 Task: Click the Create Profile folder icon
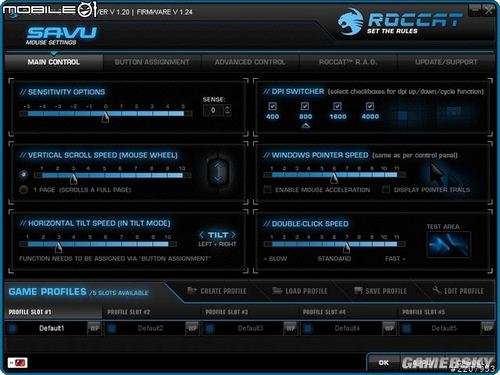(192, 291)
